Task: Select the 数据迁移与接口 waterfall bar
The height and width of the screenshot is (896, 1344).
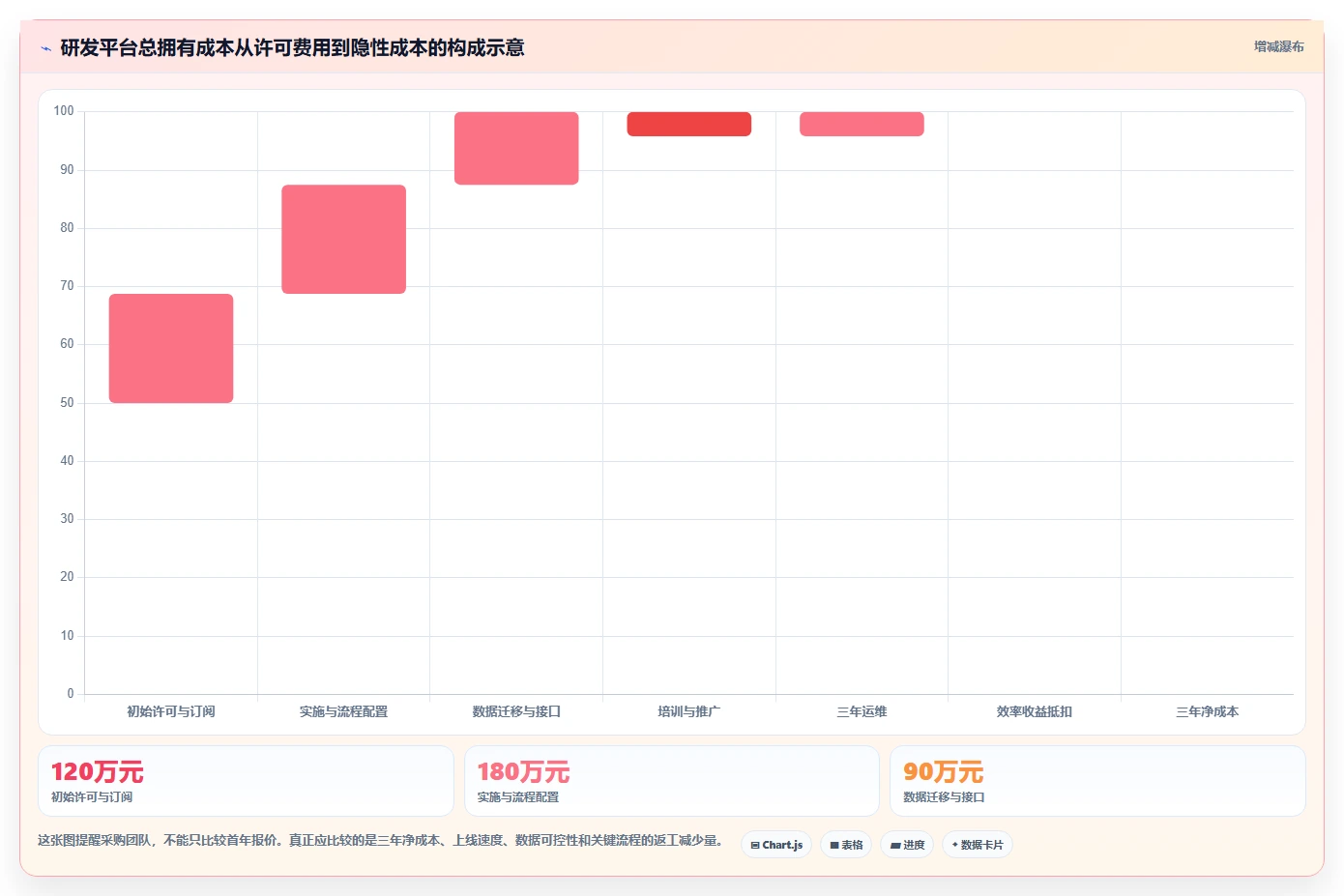Action: point(516,148)
